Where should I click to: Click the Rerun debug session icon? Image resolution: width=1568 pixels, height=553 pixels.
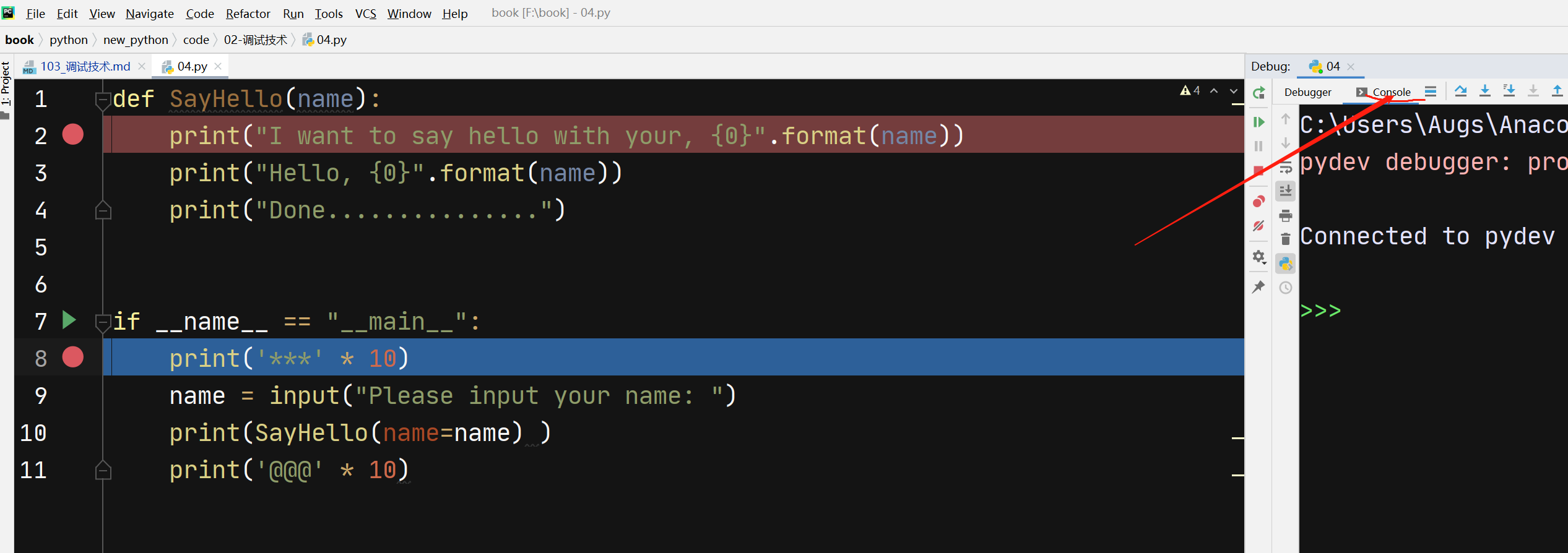(x=1258, y=93)
